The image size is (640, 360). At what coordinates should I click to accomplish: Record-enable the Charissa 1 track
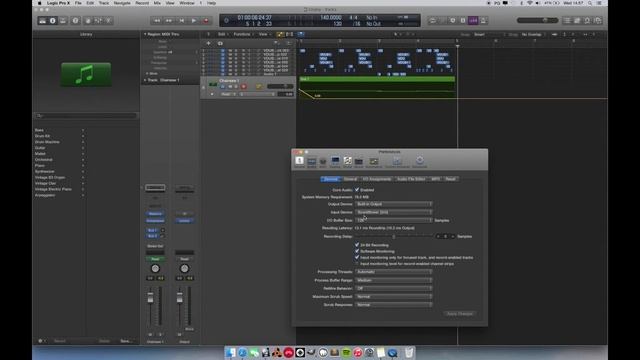point(244,87)
